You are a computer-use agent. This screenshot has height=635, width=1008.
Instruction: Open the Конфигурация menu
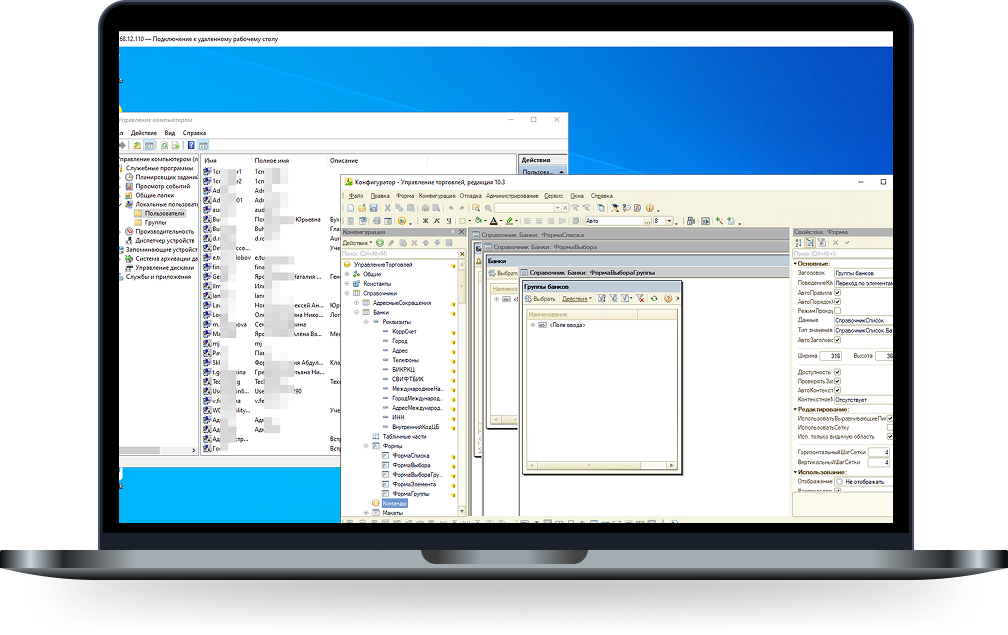click(437, 196)
